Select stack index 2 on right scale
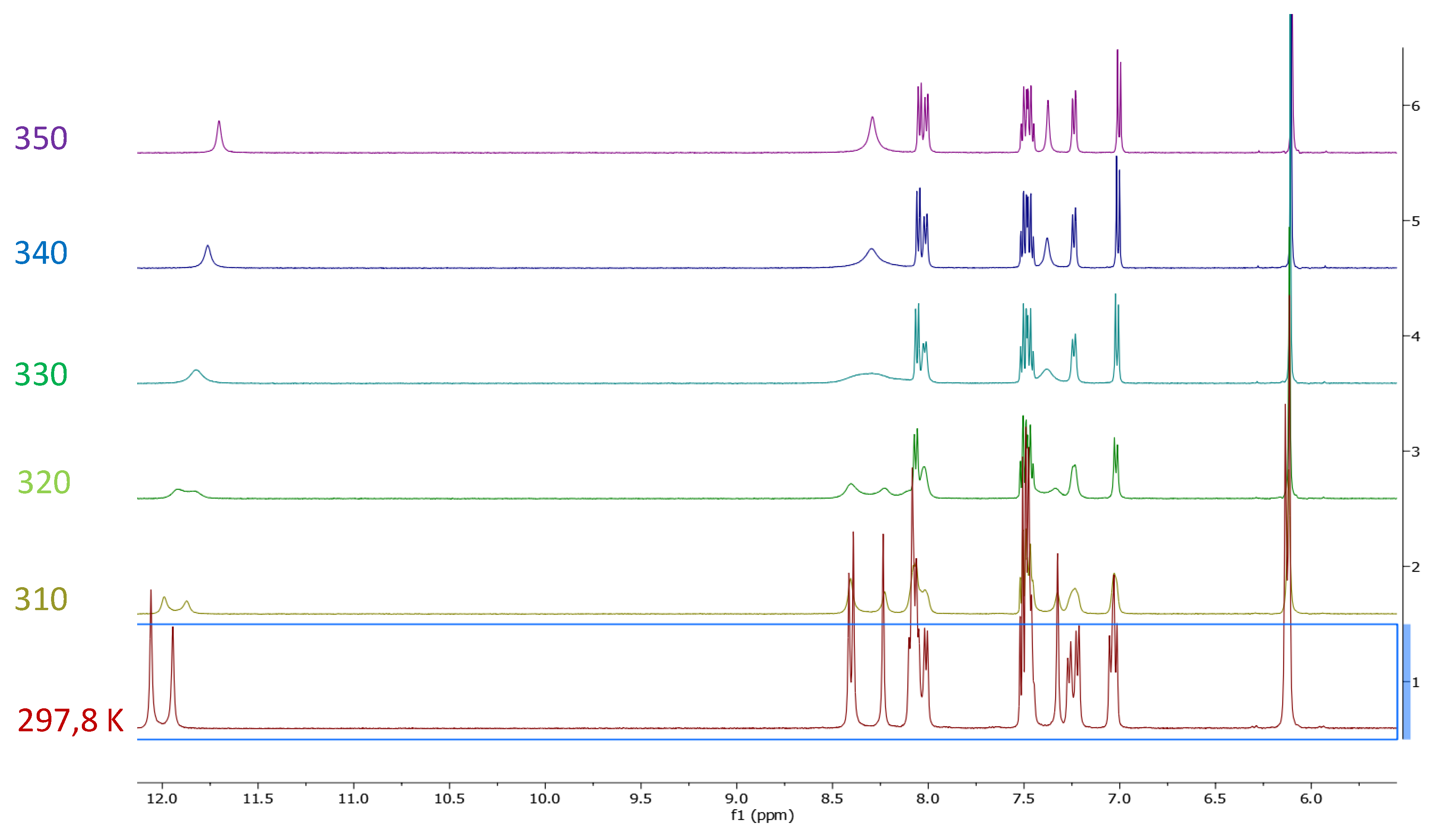Viewport: 1437px width, 840px height. (1415, 567)
